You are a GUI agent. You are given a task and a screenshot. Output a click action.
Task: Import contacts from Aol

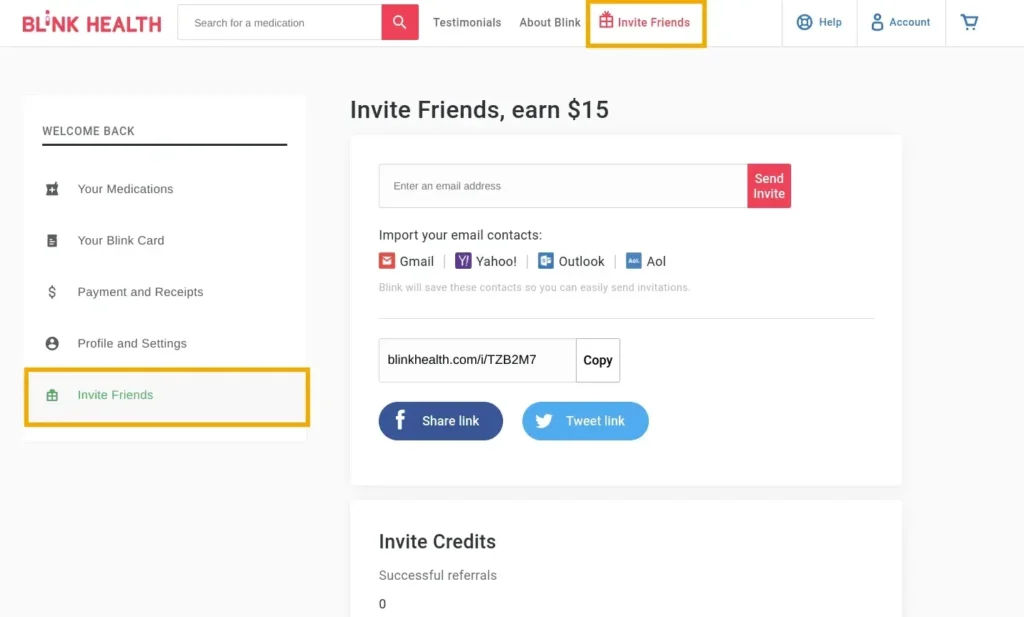pyautogui.click(x=646, y=261)
